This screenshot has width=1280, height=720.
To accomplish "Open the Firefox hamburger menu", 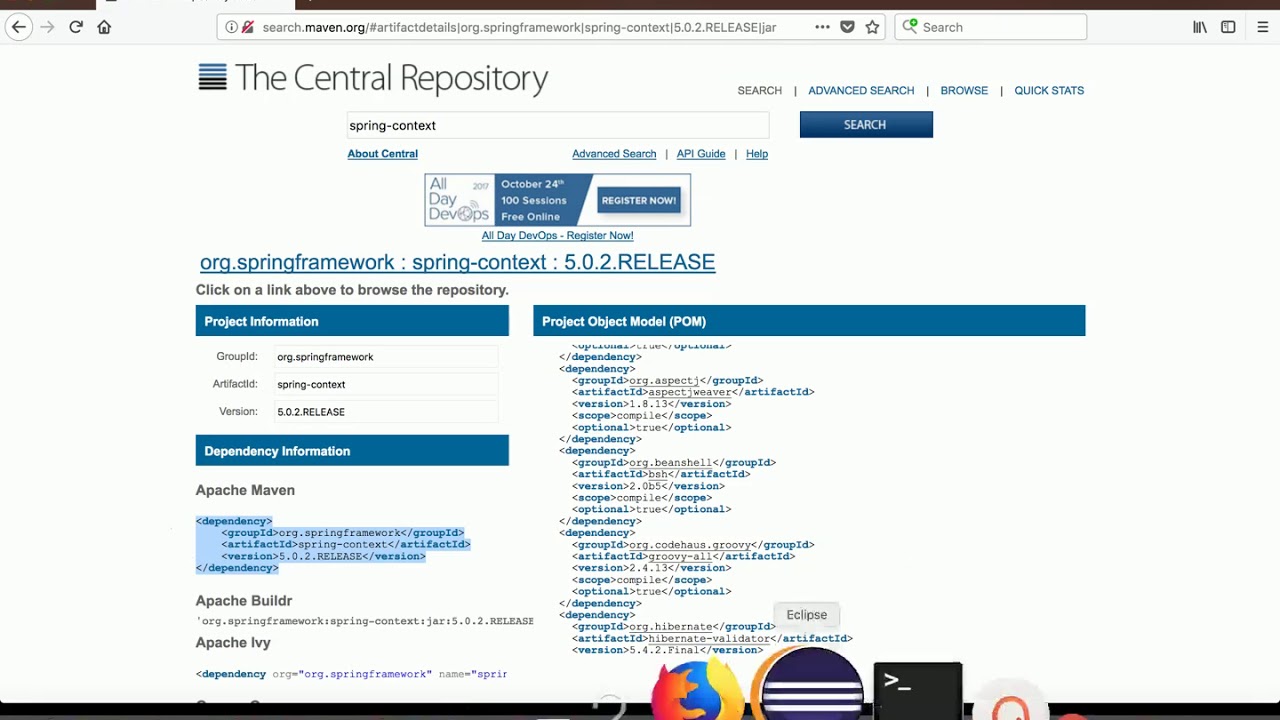I will pyautogui.click(x=1263, y=27).
